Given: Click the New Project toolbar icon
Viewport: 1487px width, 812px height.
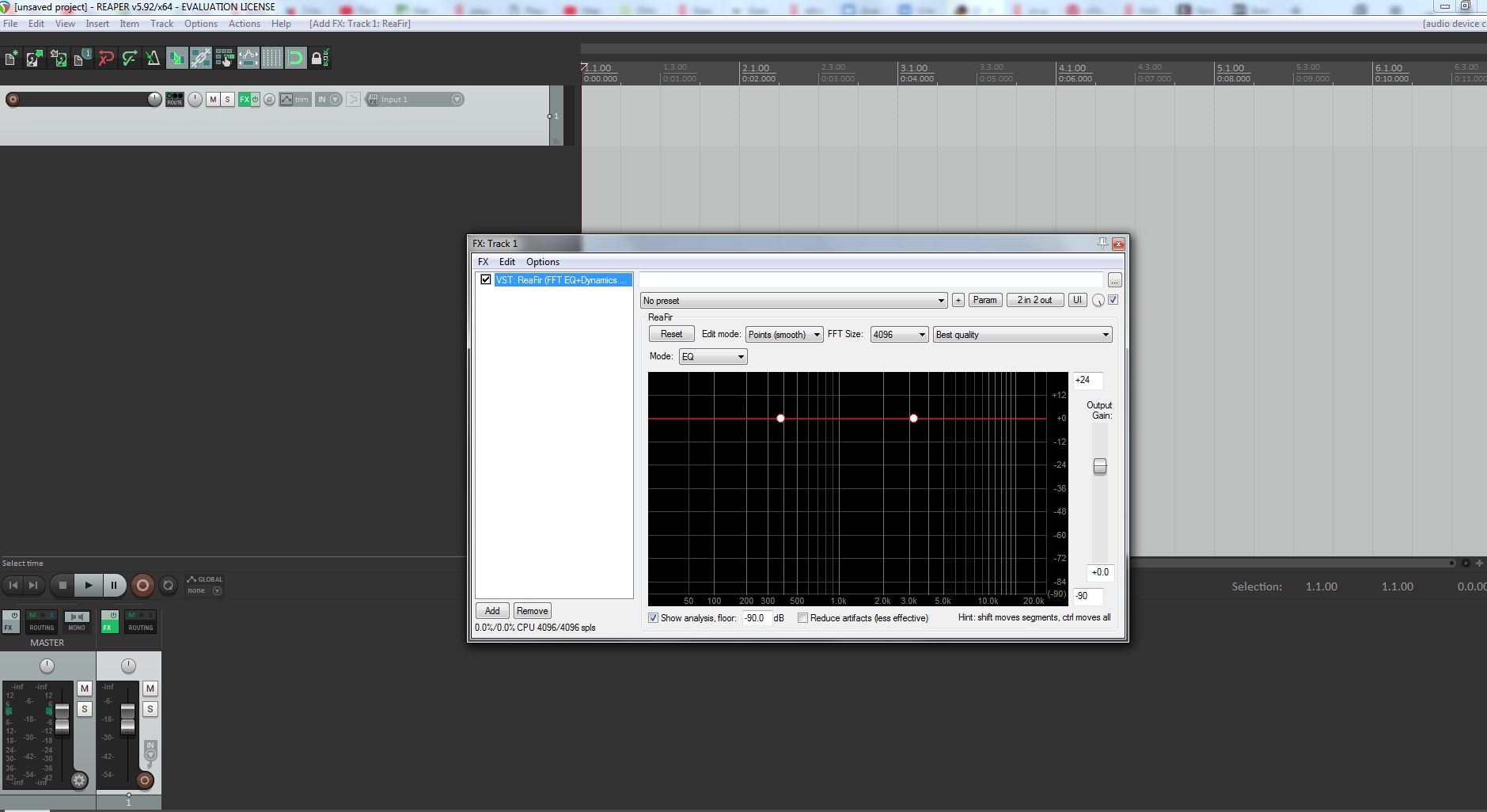Looking at the screenshot, I should [x=11, y=58].
